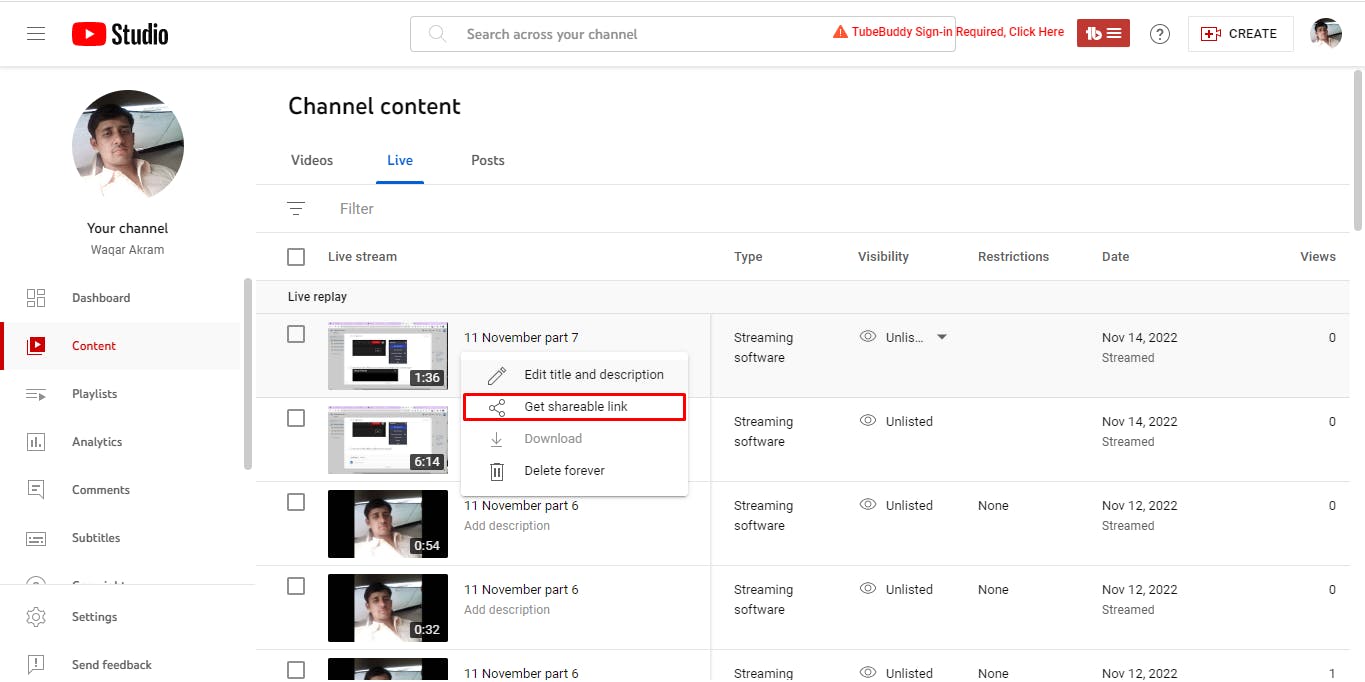This screenshot has height=682, width=1365.
Task: Tick checkbox for 6:14 video row
Action: [296, 418]
